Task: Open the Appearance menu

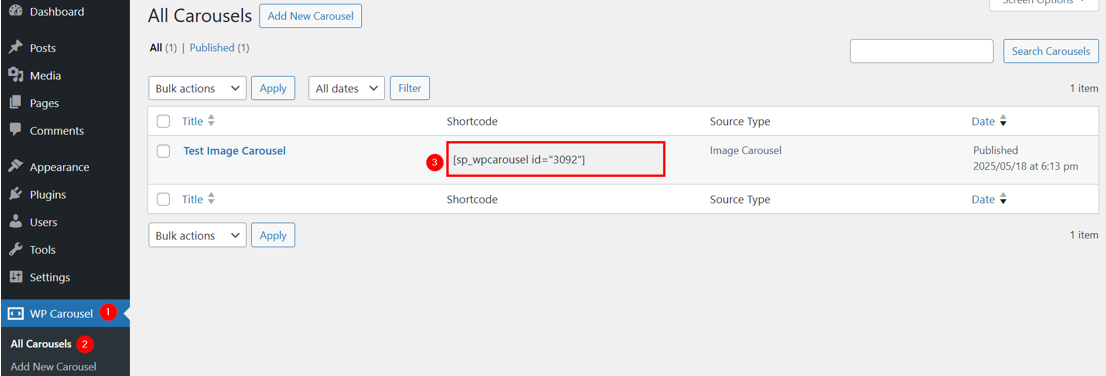Action: [x=65, y=167]
